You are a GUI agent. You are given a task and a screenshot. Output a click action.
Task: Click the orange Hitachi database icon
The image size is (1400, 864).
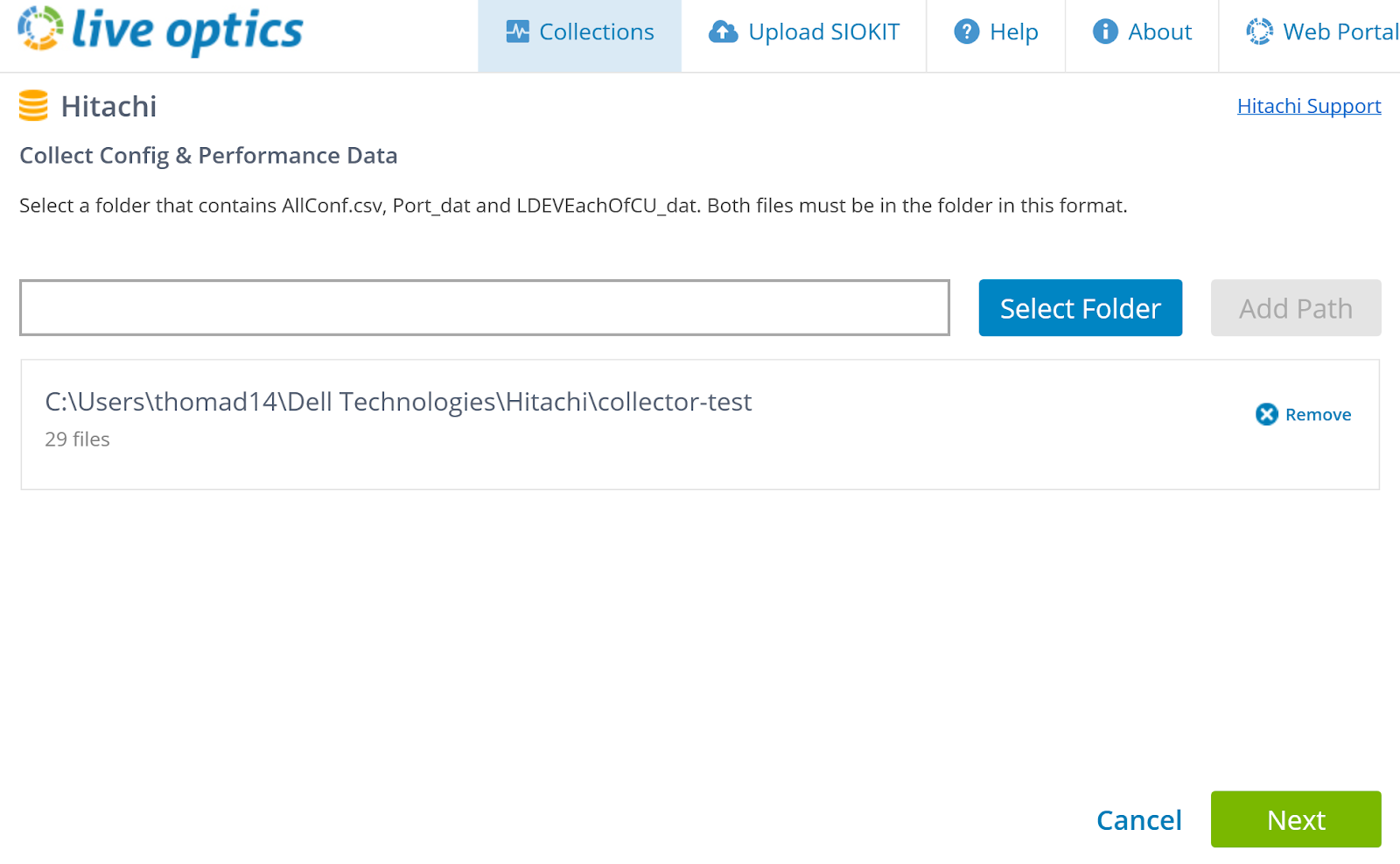pyautogui.click(x=33, y=106)
